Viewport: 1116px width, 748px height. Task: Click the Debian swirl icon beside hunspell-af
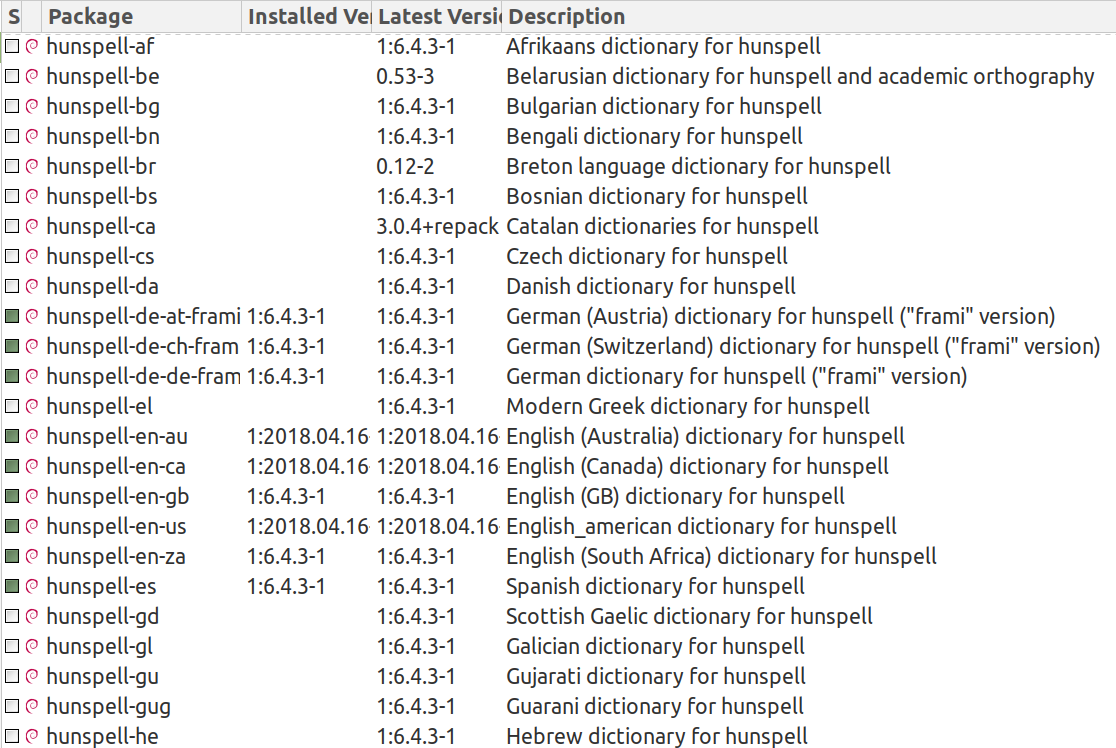coord(32,46)
